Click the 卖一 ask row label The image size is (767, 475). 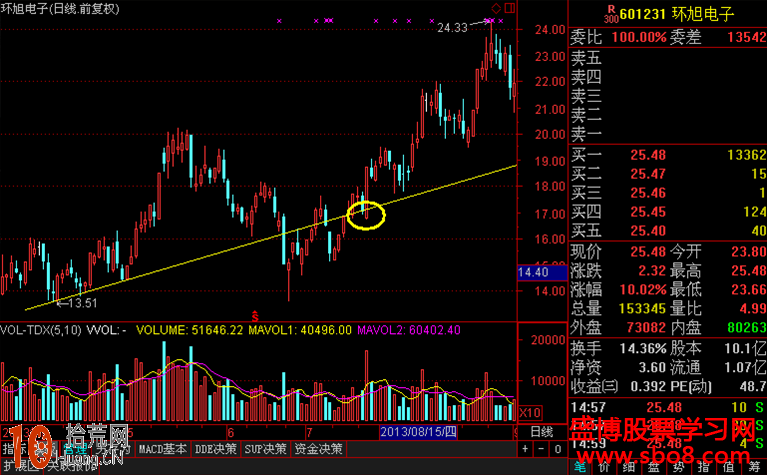586,133
